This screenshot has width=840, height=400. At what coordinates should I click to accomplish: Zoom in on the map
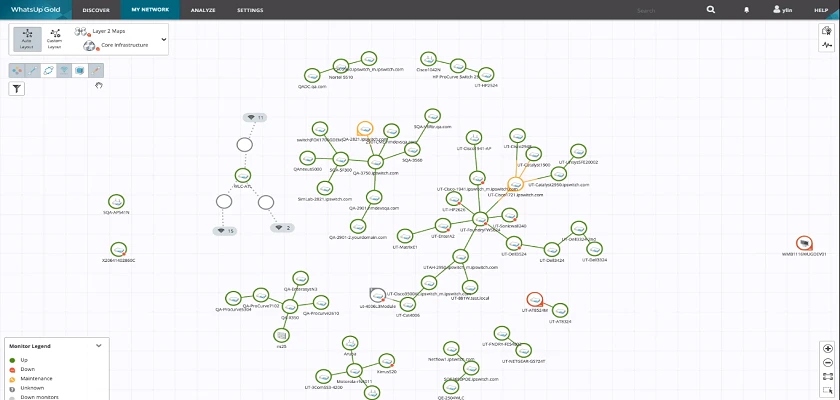(828, 348)
